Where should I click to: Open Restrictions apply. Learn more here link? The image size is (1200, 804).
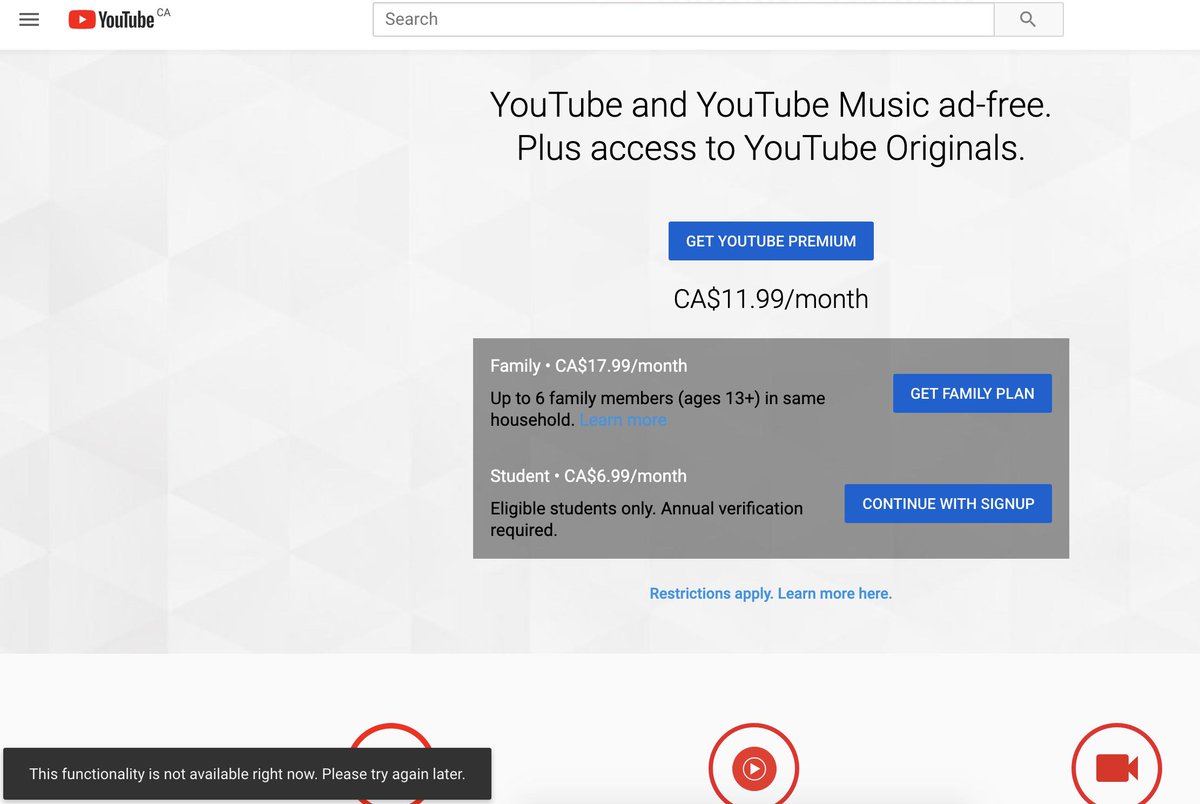pos(771,593)
